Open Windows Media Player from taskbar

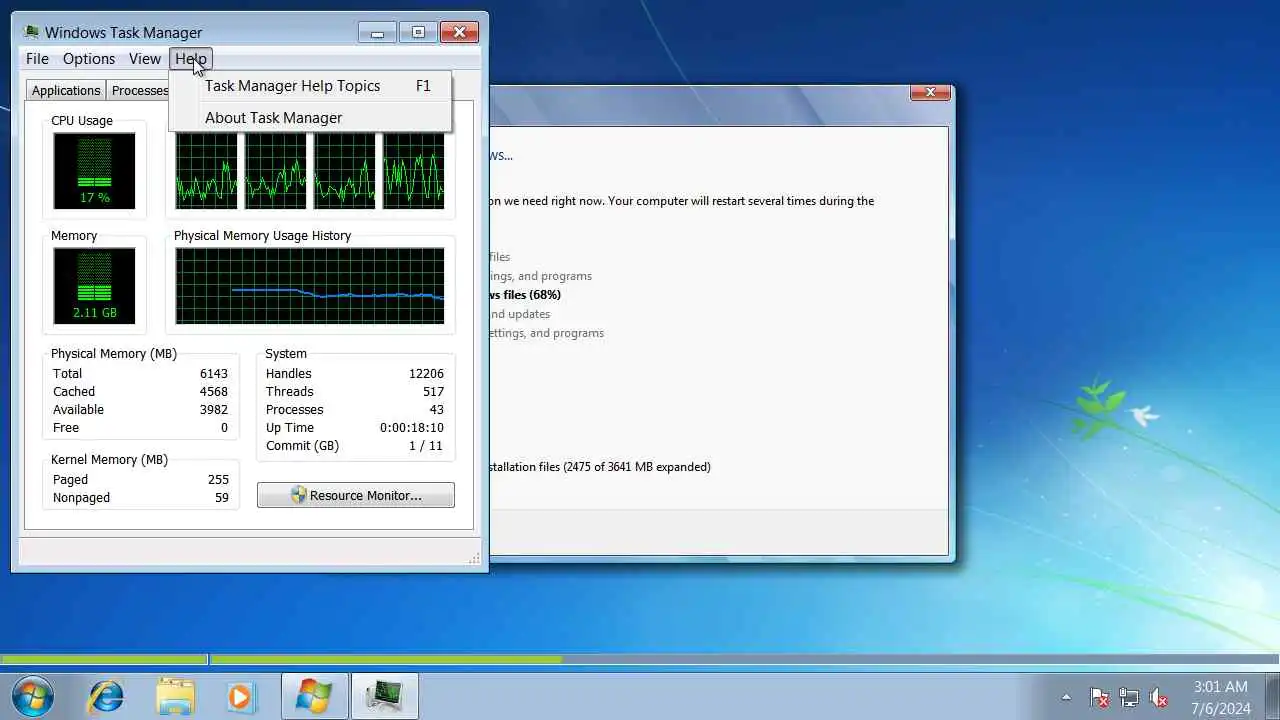pyautogui.click(x=241, y=696)
